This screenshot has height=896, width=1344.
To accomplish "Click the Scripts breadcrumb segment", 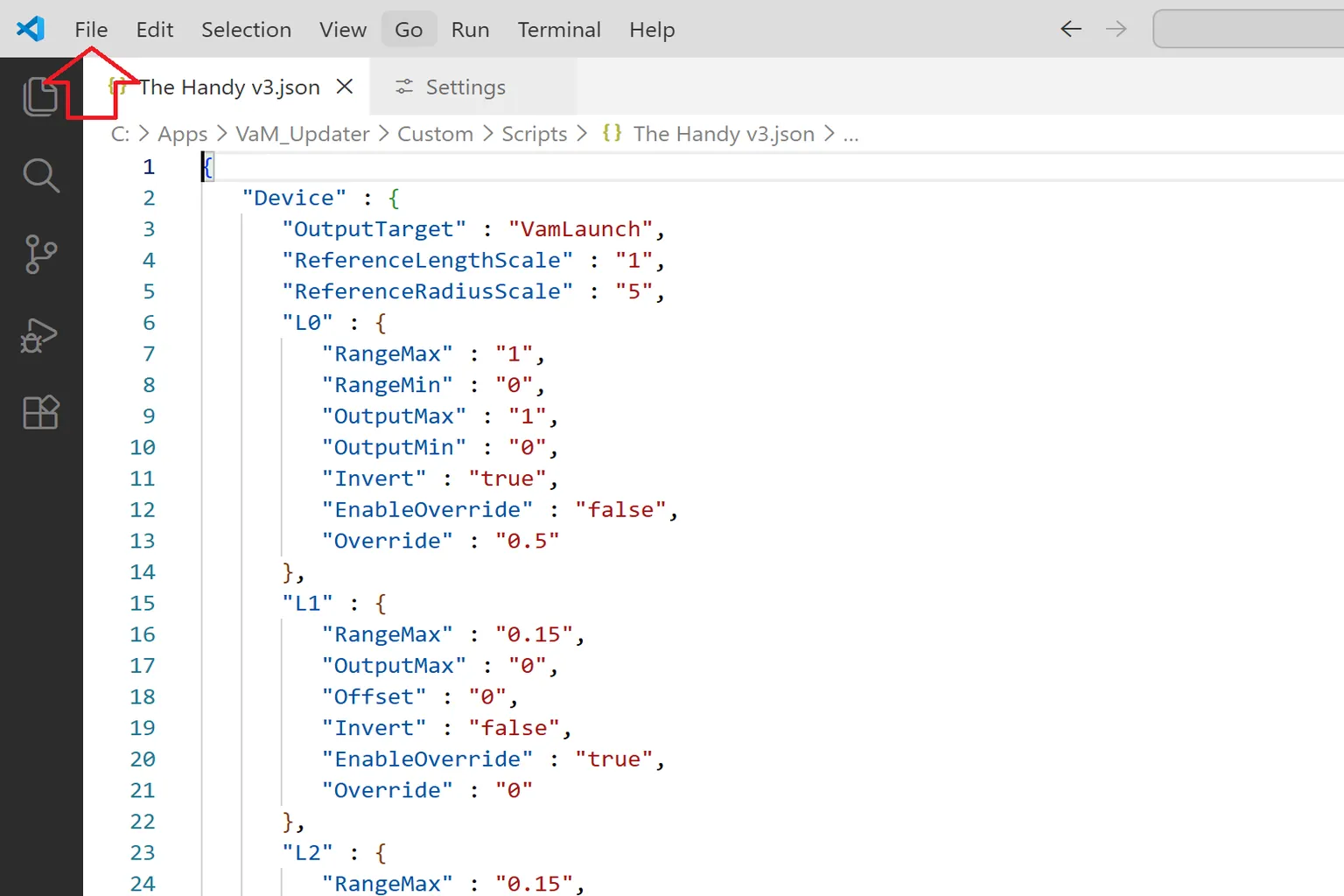I will 535,134.
